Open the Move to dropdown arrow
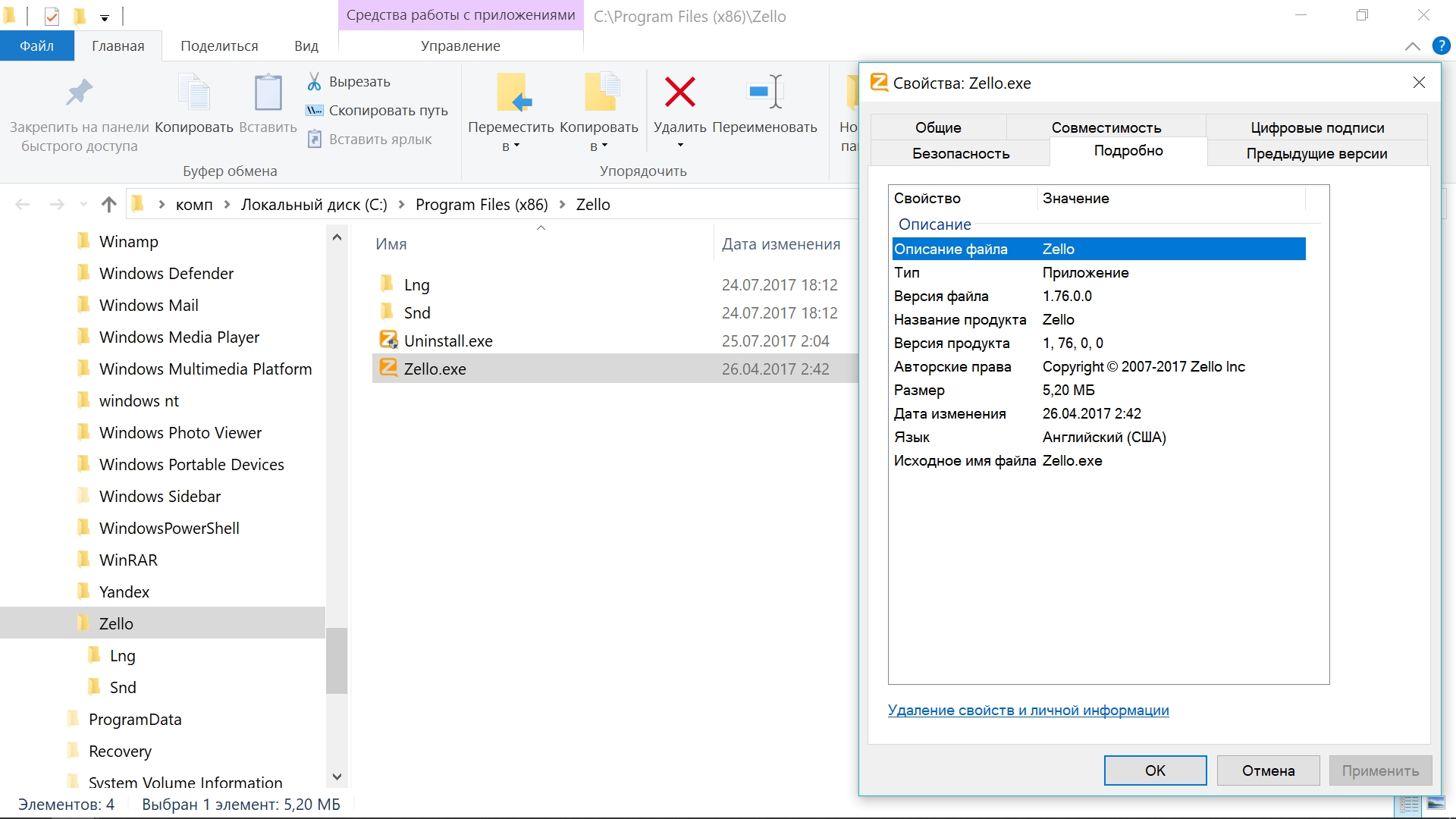 click(x=517, y=146)
